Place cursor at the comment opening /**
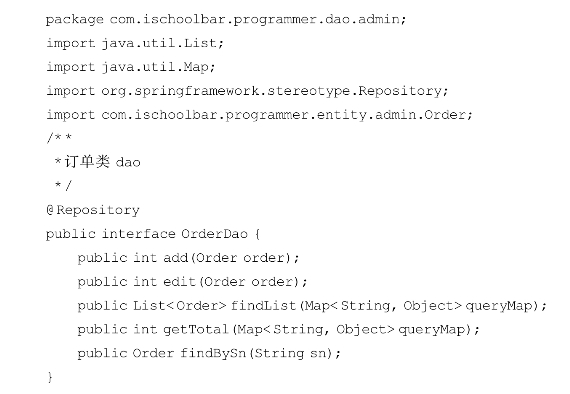The width and height of the screenshot is (570, 394). click(59, 138)
